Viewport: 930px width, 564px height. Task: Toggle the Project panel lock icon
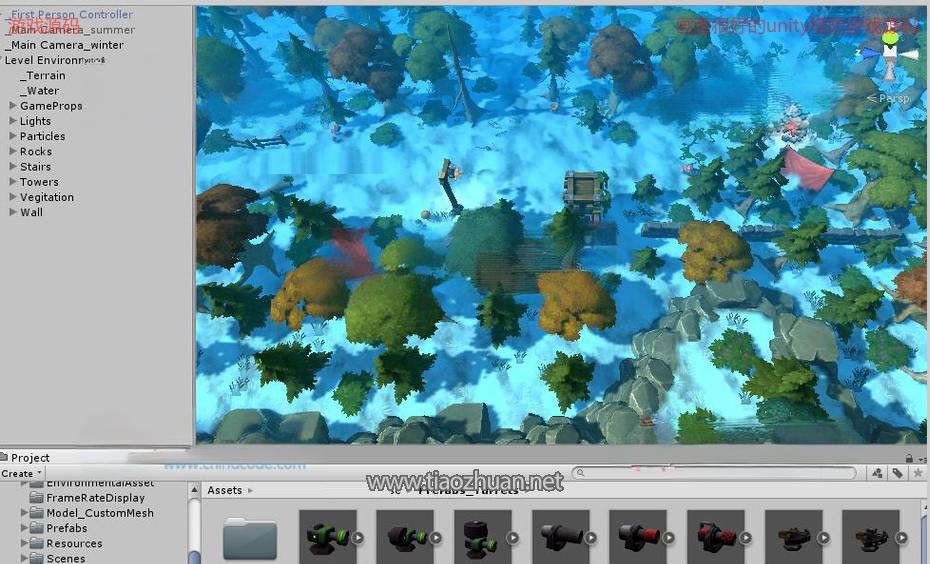(x=909, y=458)
